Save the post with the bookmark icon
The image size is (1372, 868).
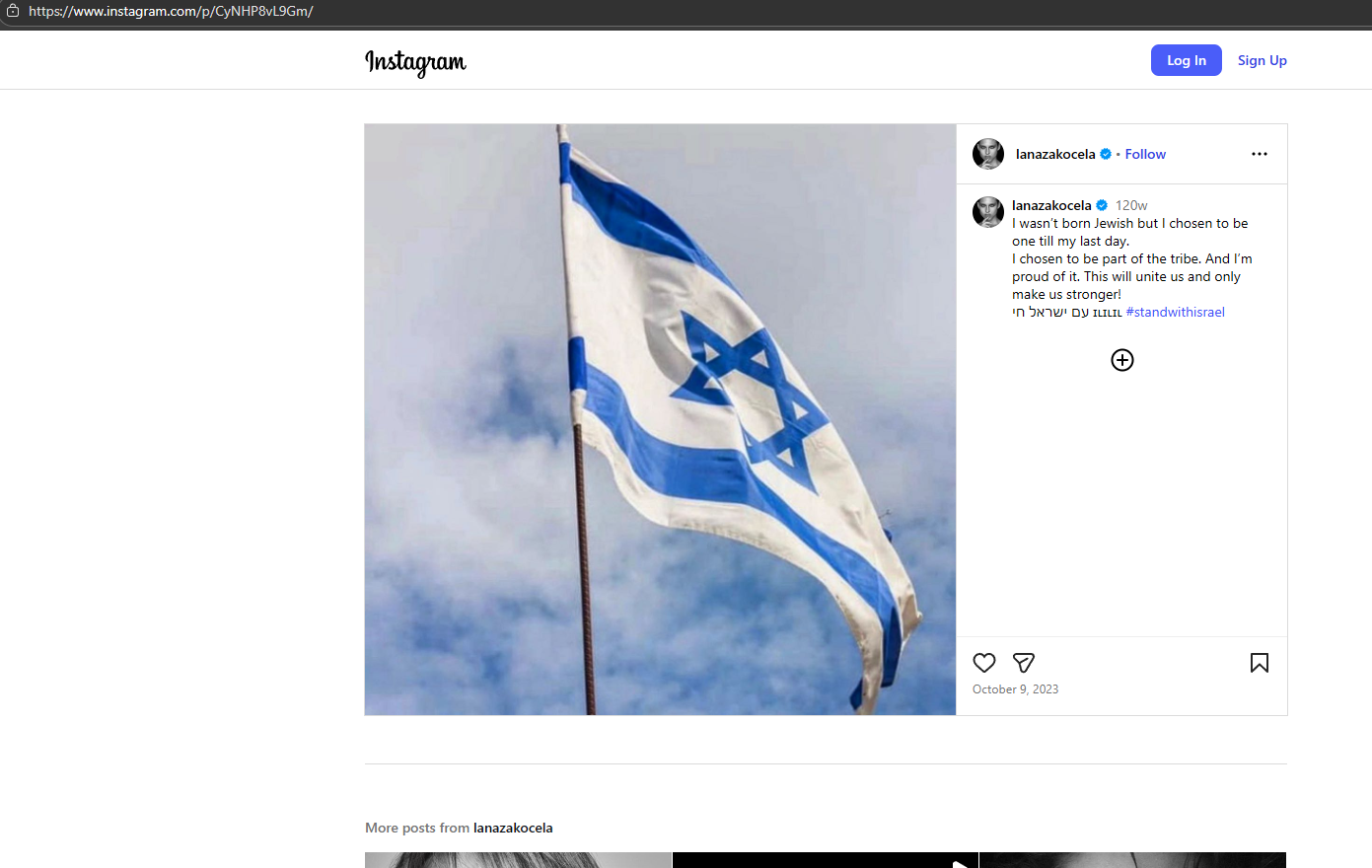1260,663
